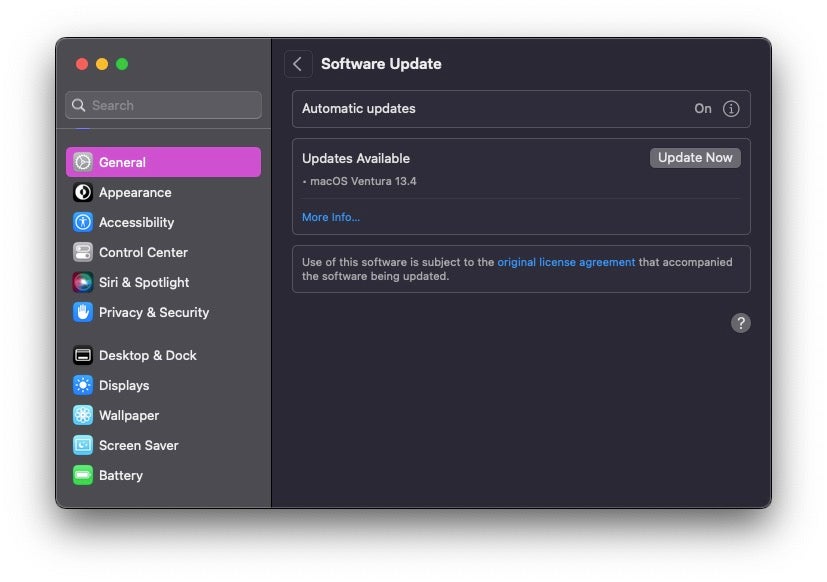Viewport: 827px width, 582px height.
Task: Click the yellow minimize window button
Action: pyautogui.click(x=102, y=64)
